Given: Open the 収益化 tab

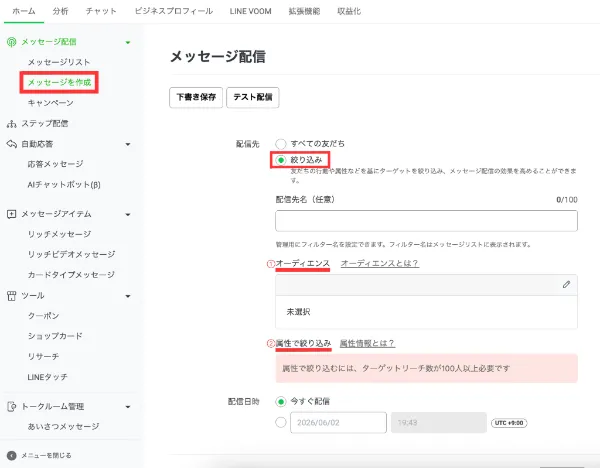Looking at the screenshot, I should (x=349, y=11).
